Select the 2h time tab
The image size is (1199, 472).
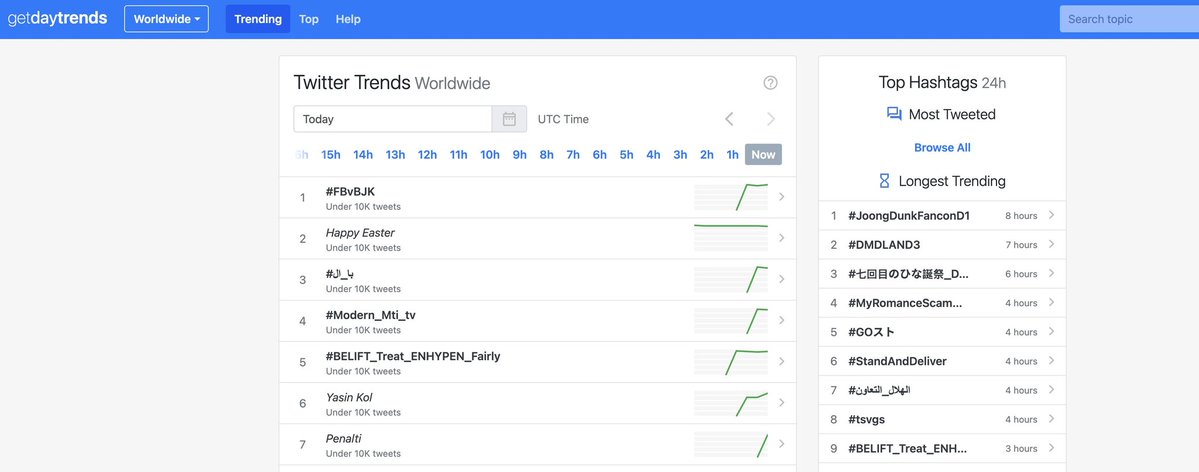point(707,155)
